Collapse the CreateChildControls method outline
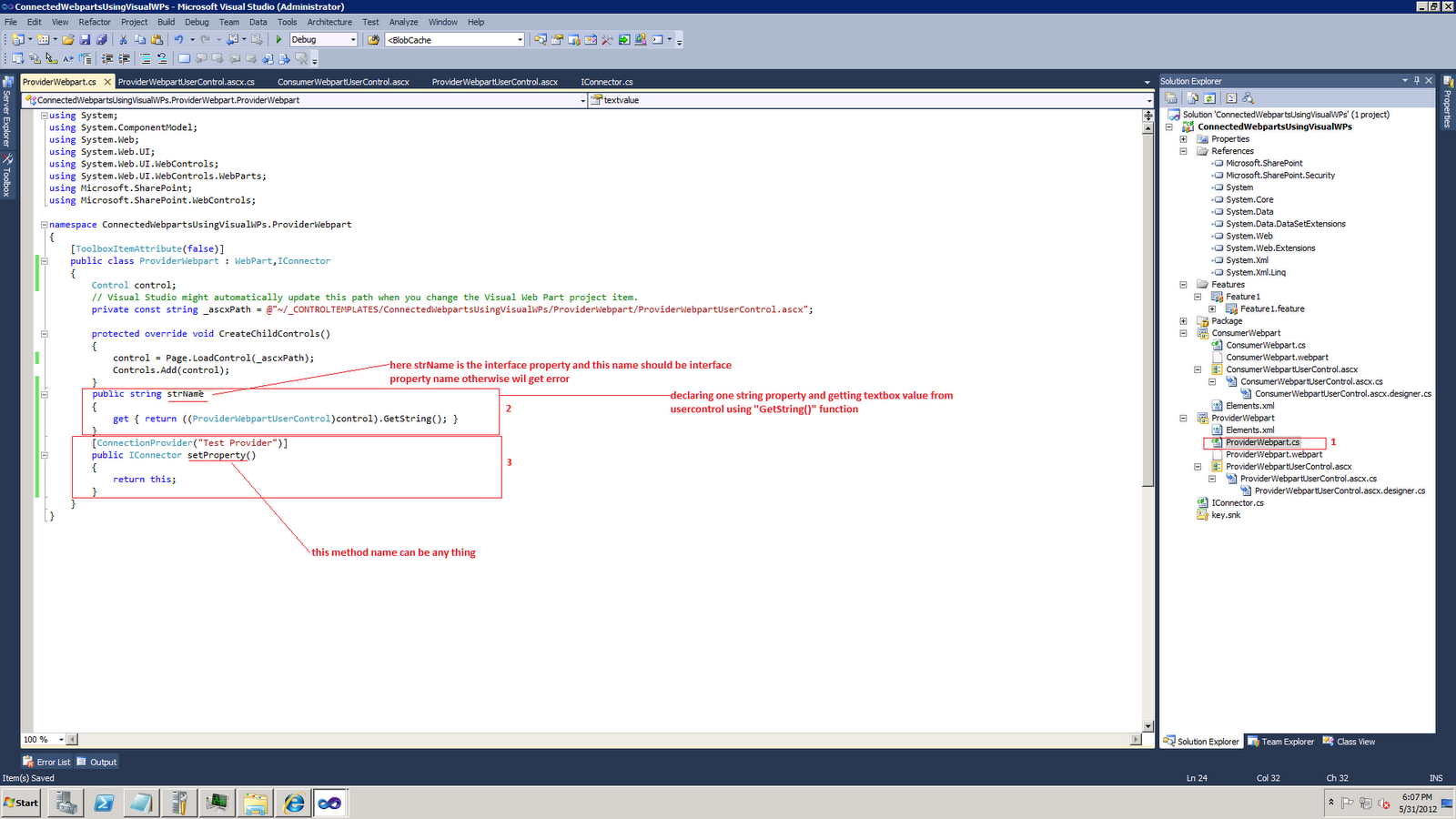The image size is (1456, 819). click(44, 334)
